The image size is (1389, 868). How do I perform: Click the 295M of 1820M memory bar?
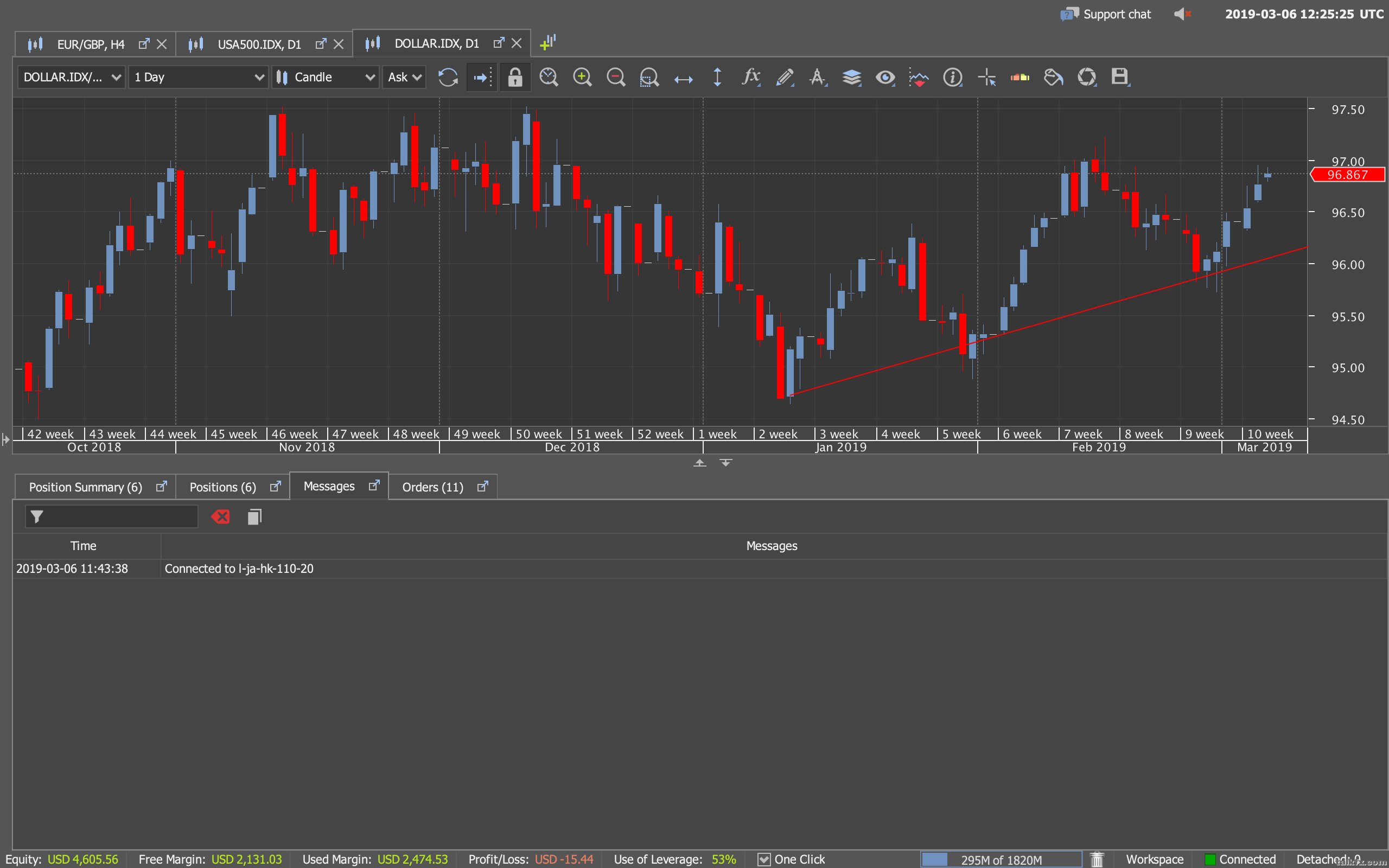coord(1001,859)
